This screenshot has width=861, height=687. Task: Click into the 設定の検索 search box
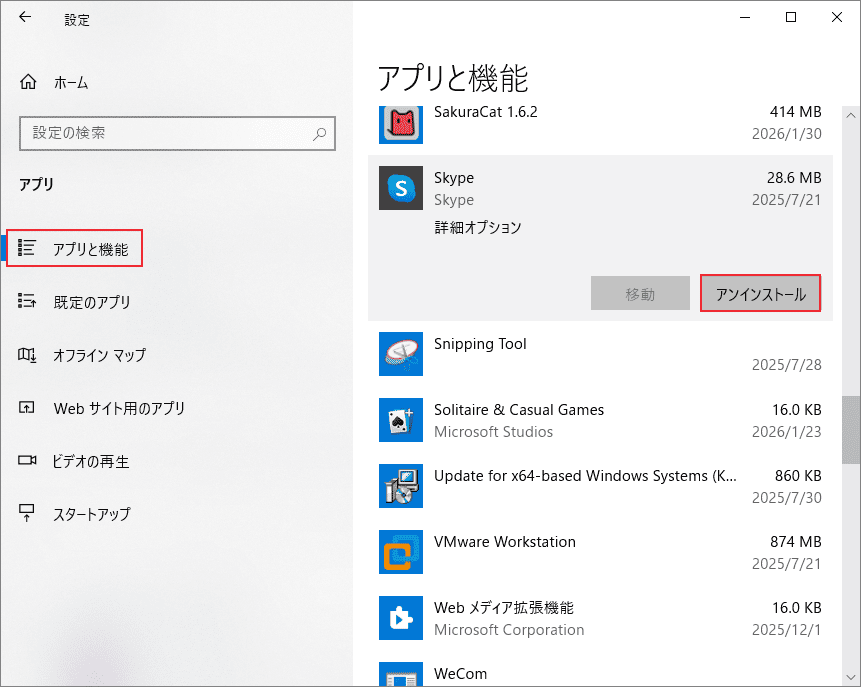(177, 133)
